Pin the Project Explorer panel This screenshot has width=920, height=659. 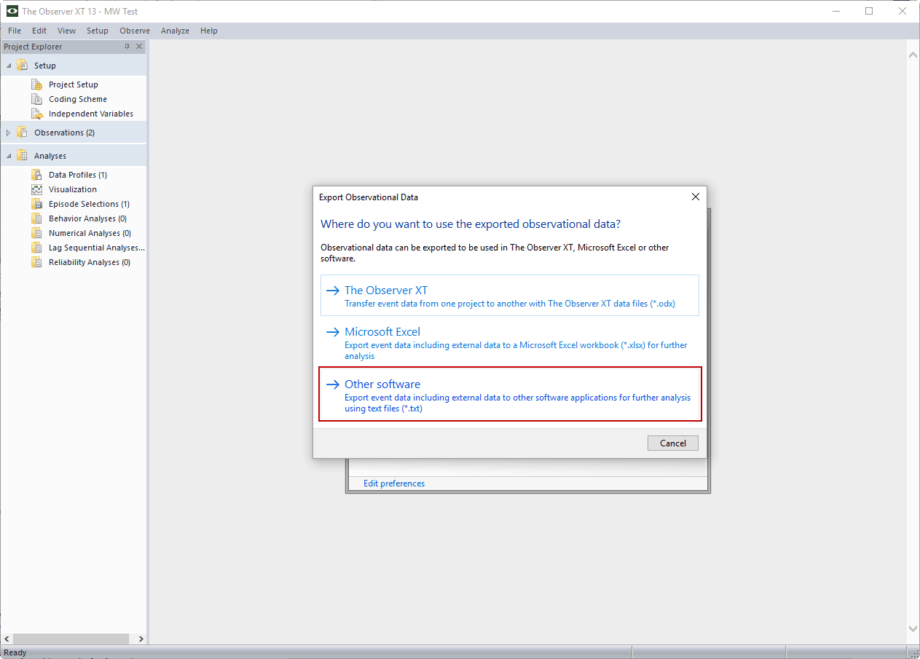pyautogui.click(x=127, y=47)
